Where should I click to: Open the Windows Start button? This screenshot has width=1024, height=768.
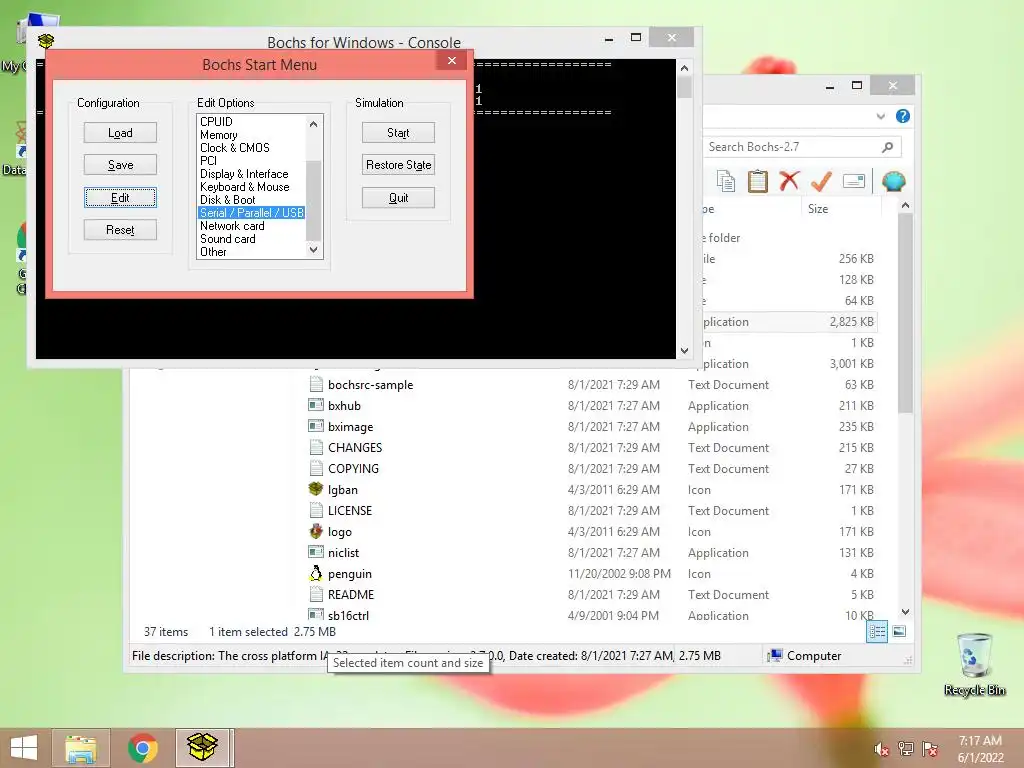[24, 748]
